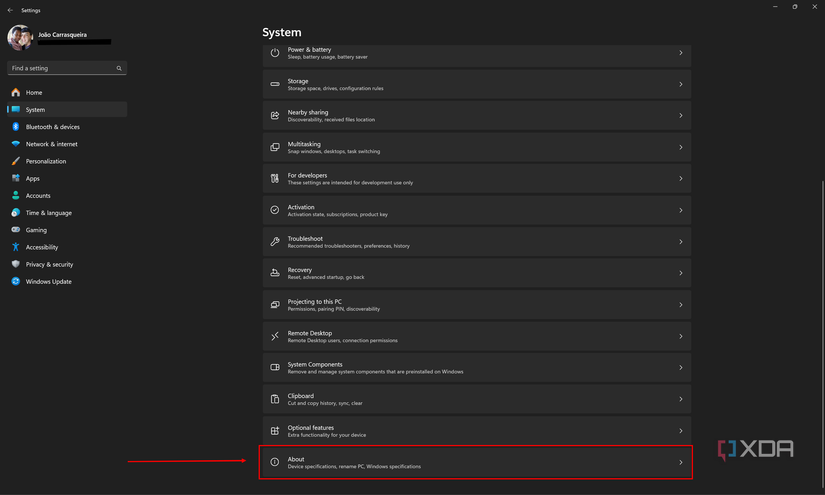
Task: Click the Multitasking windows icon
Action: (275, 147)
